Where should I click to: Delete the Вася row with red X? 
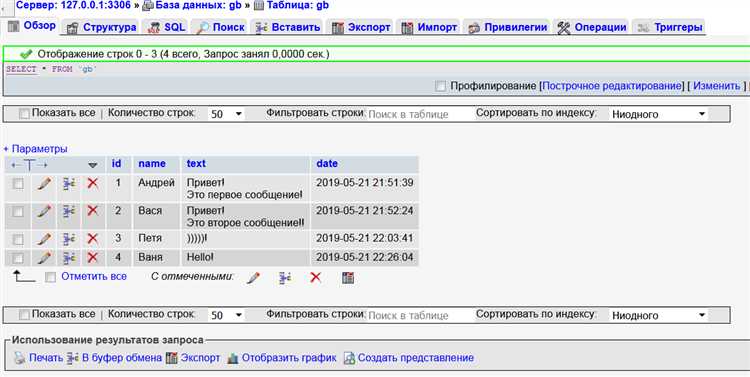93,211
